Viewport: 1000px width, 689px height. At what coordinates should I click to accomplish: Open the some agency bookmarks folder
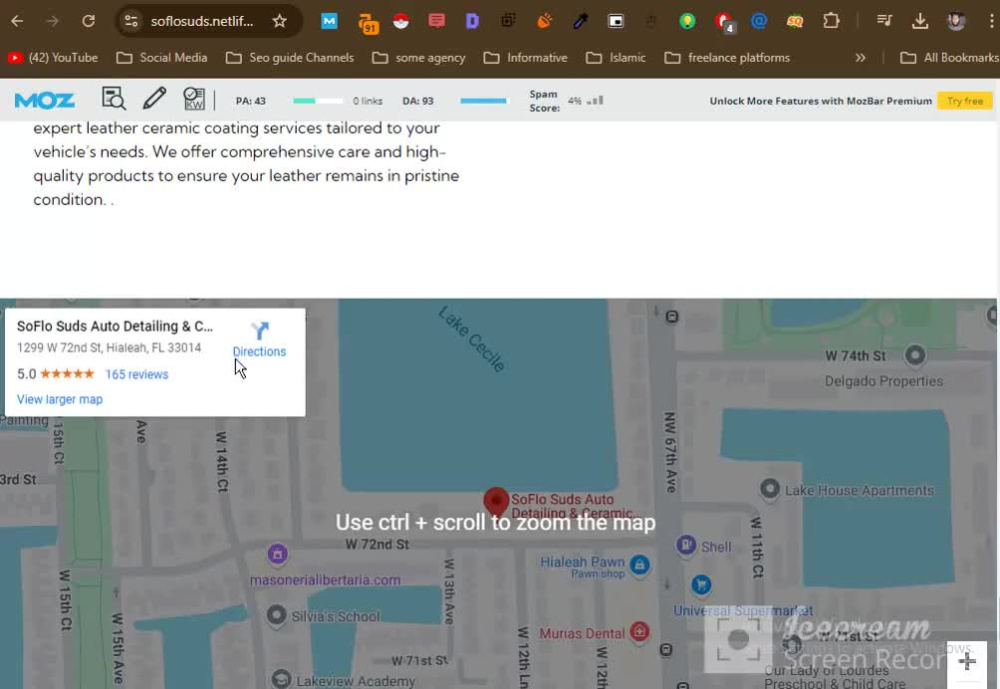(x=418, y=57)
